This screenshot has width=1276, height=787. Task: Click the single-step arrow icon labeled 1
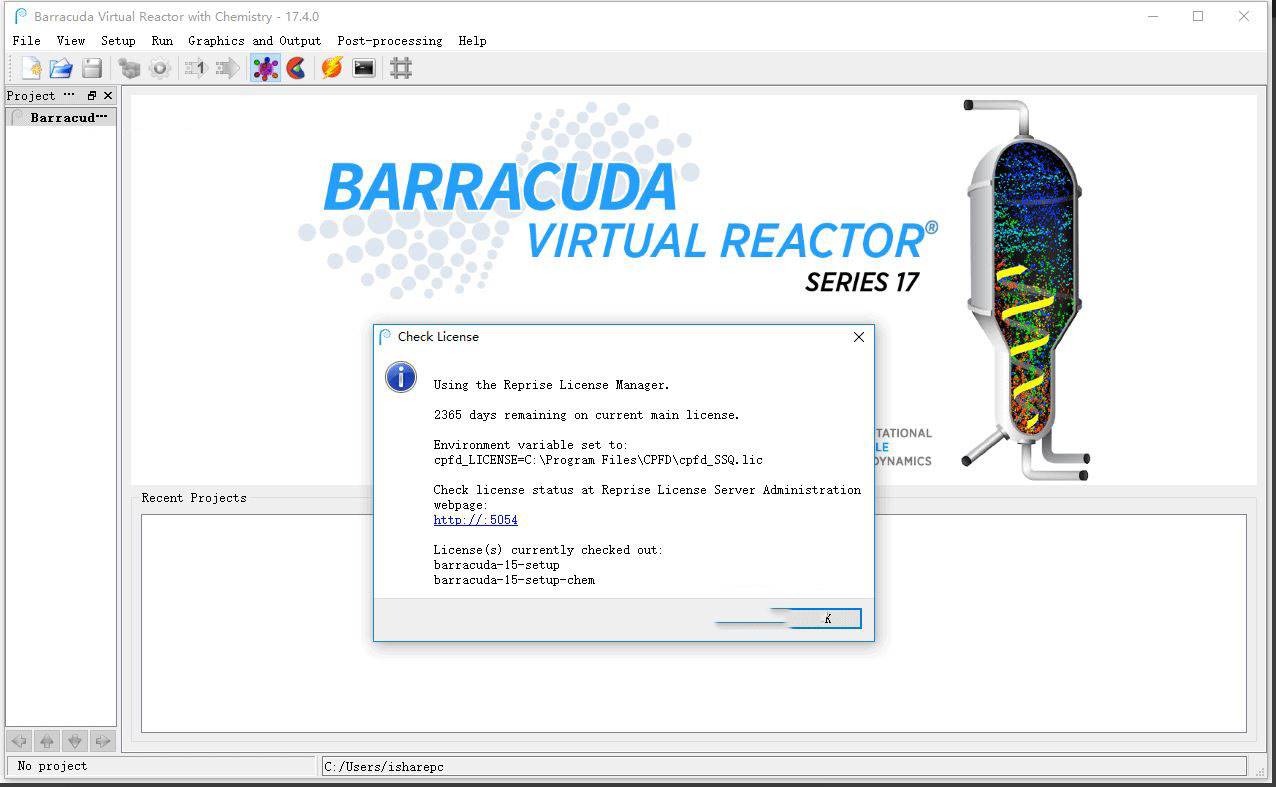[196, 68]
